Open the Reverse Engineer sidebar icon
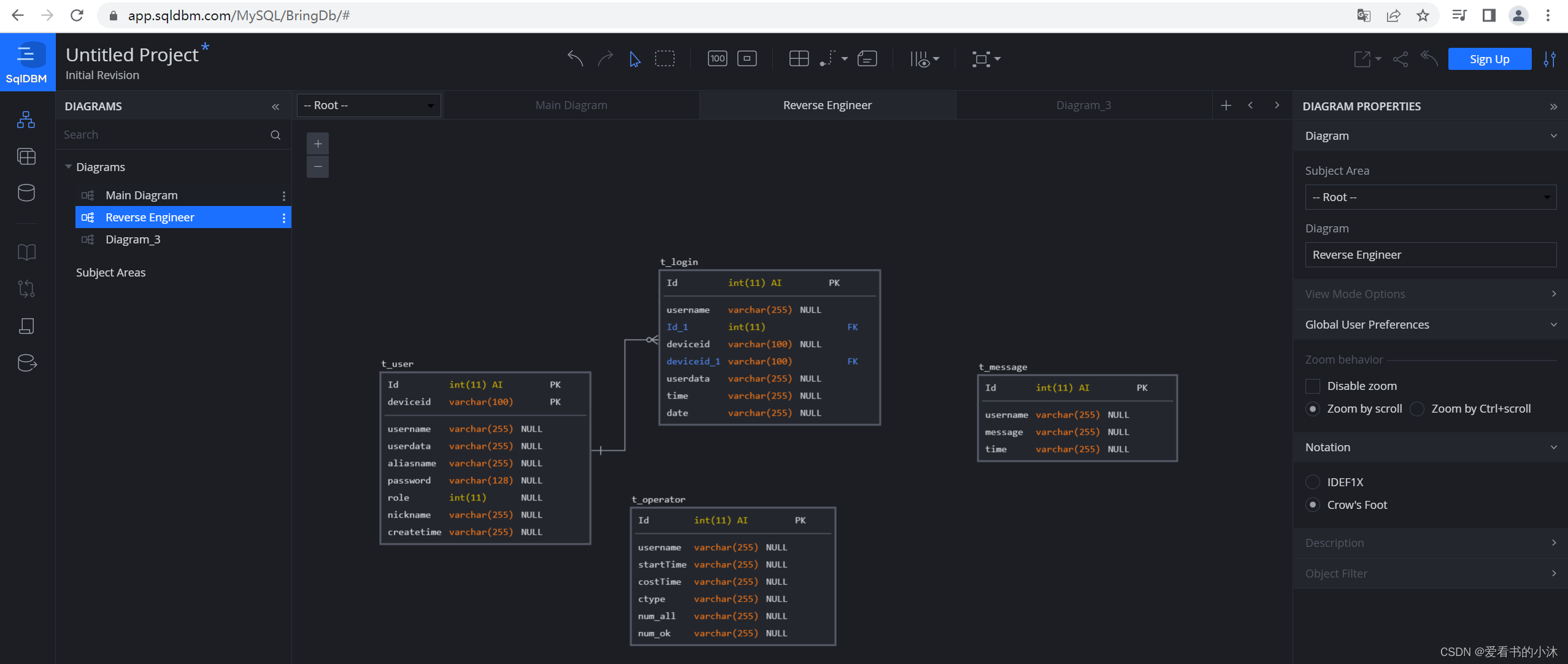Image resolution: width=1568 pixels, height=664 pixels. coord(26,326)
